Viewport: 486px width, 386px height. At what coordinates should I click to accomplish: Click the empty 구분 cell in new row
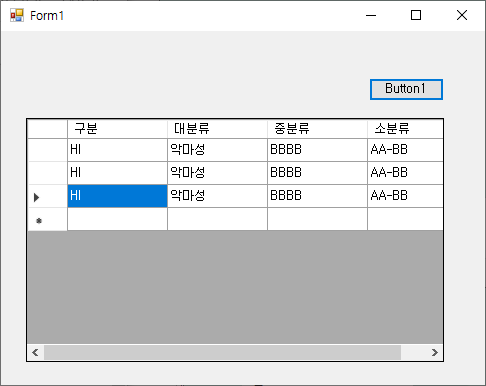coord(117,219)
